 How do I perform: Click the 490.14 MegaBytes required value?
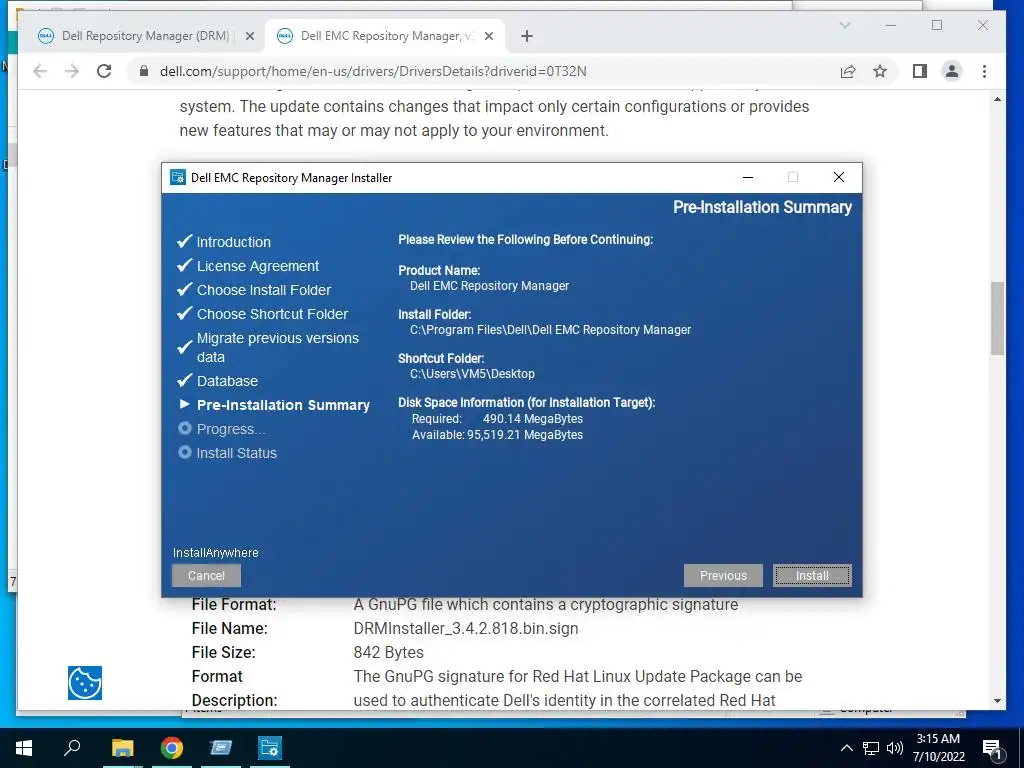[533, 419]
